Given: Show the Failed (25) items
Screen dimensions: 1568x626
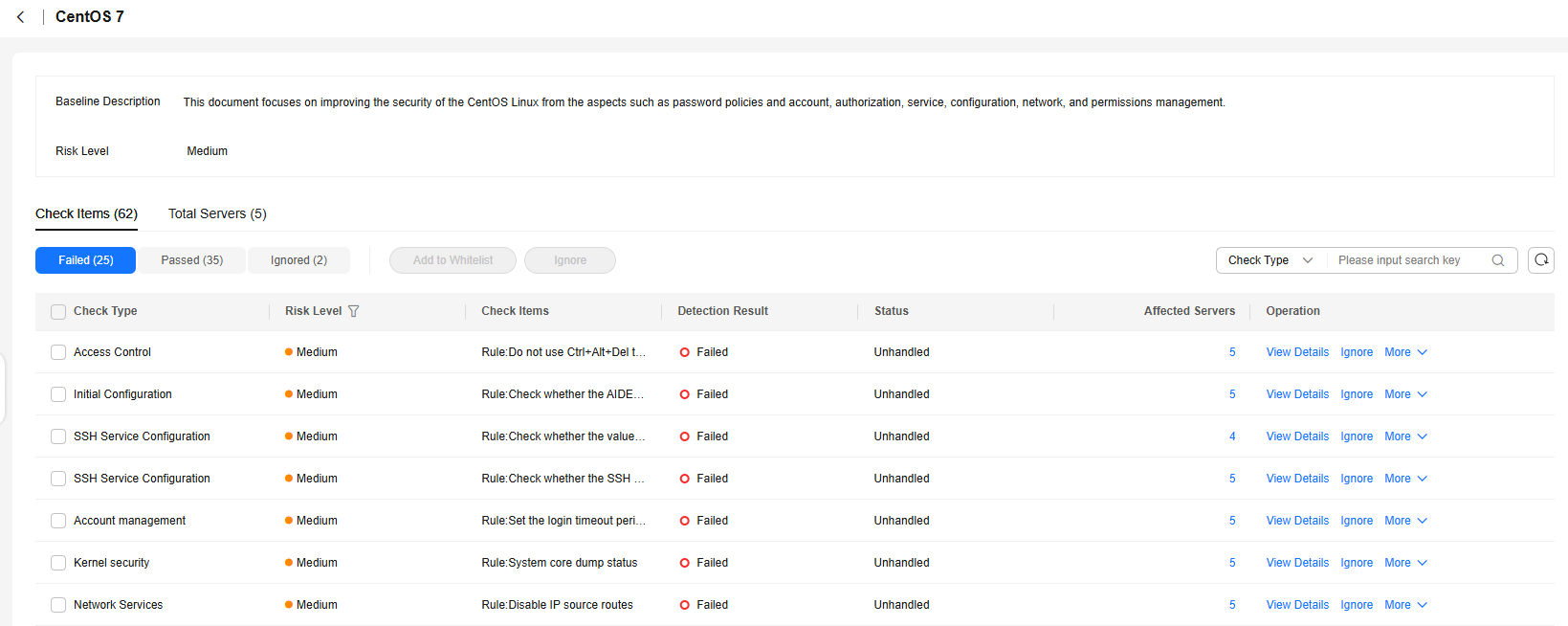Looking at the screenshot, I should click(x=85, y=260).
